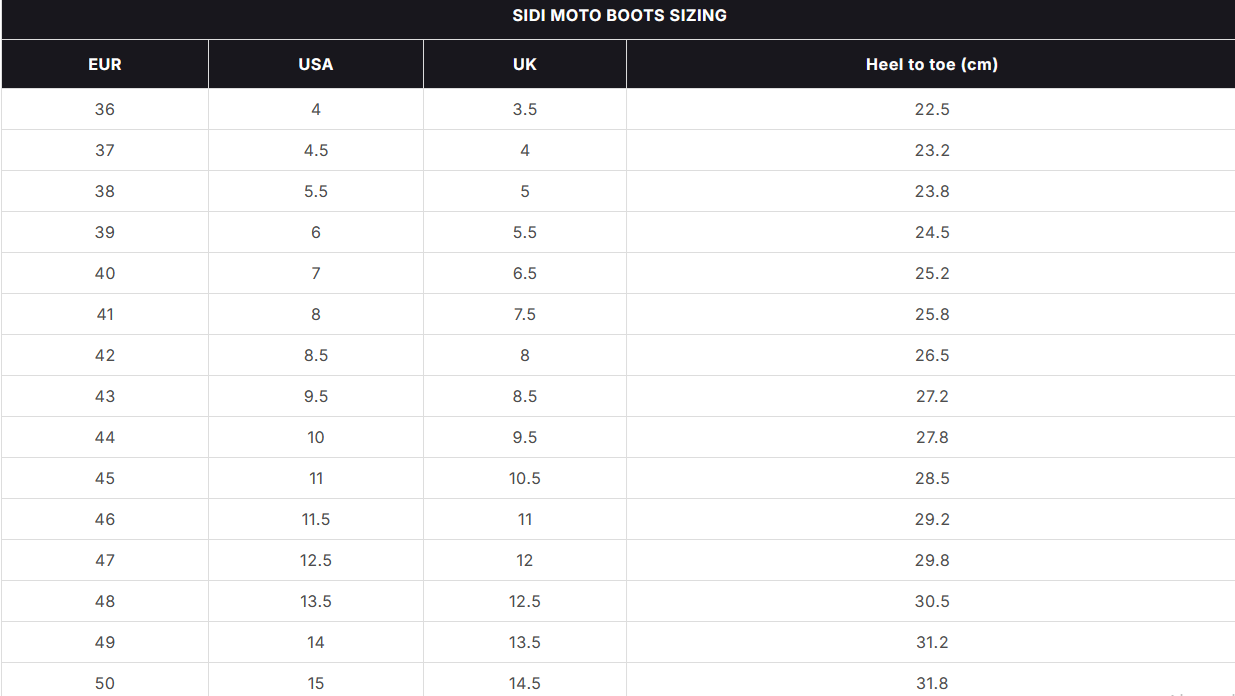Screen dimensions: 1235x696
Task: Select the 31.8 heel to toe value
Action: click(931, 683)
